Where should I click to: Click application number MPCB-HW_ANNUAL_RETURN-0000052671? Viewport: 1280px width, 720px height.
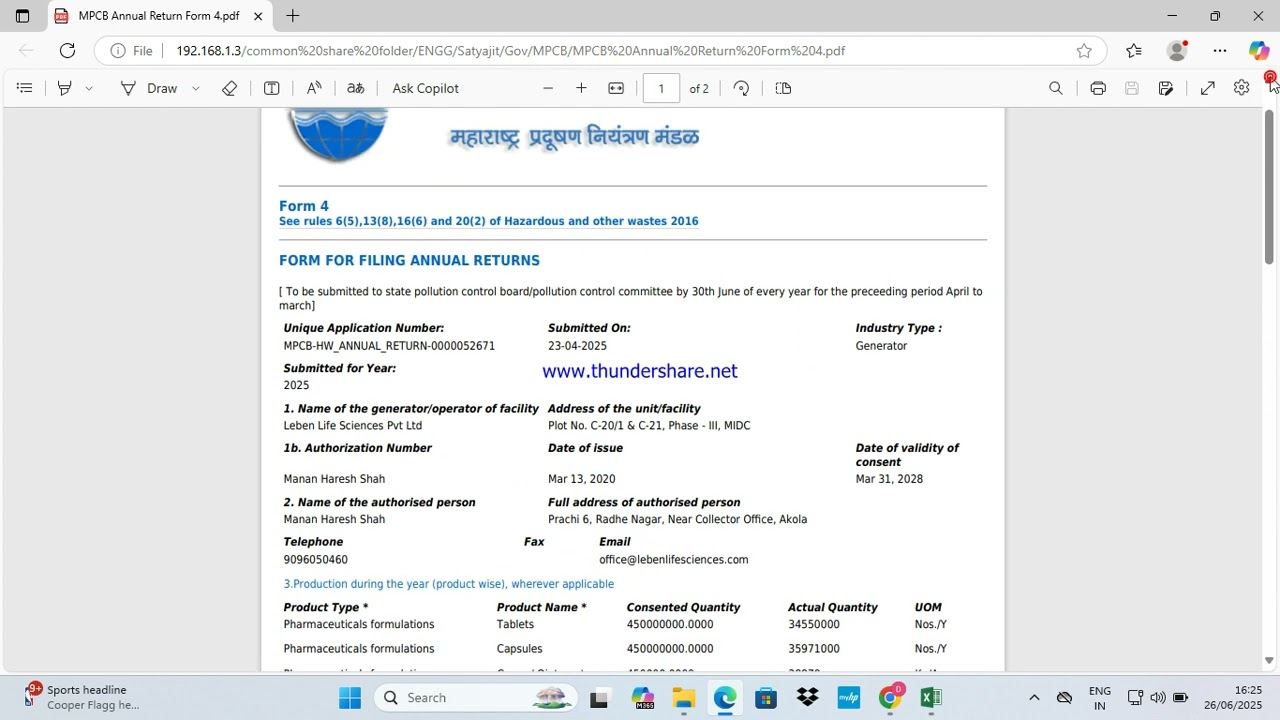tap(389, 346)
